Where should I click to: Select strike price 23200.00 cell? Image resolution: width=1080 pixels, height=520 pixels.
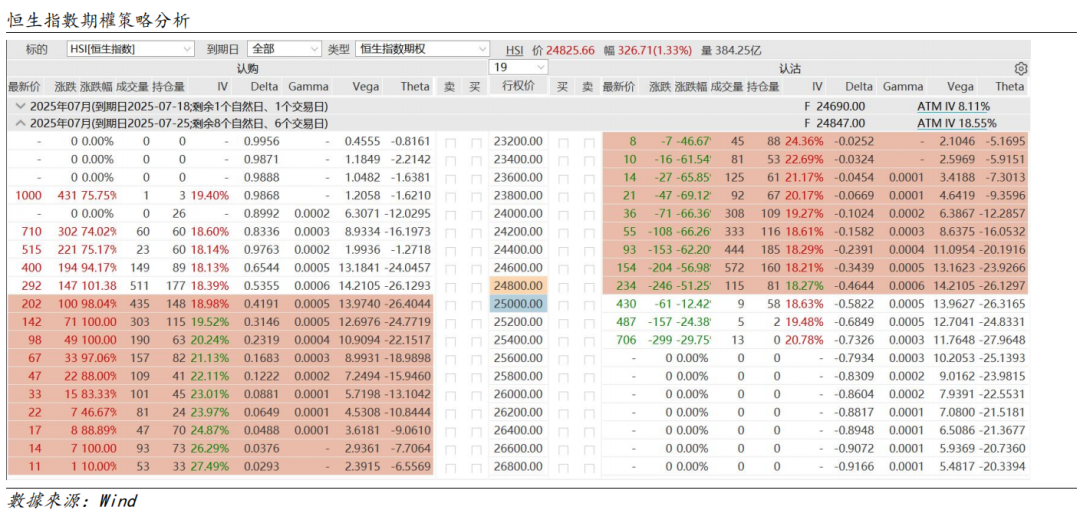519,141
